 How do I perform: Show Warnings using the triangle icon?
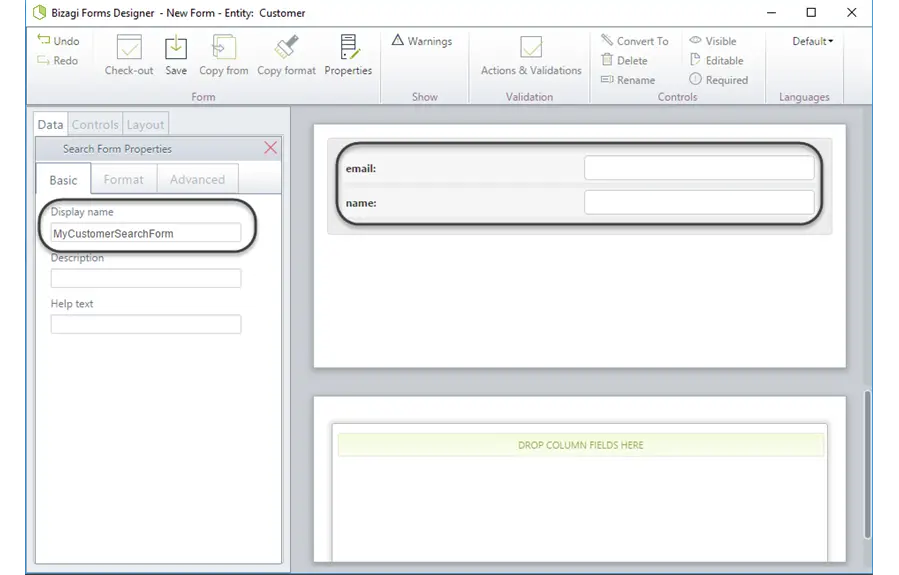(398, 40)
